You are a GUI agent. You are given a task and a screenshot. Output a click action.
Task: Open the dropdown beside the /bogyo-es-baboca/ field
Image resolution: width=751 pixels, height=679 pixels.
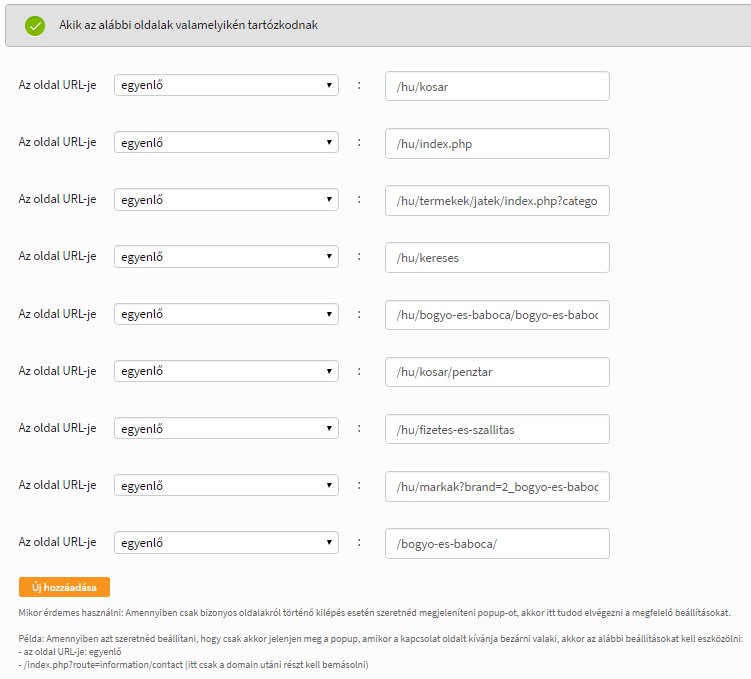[226, 543]
